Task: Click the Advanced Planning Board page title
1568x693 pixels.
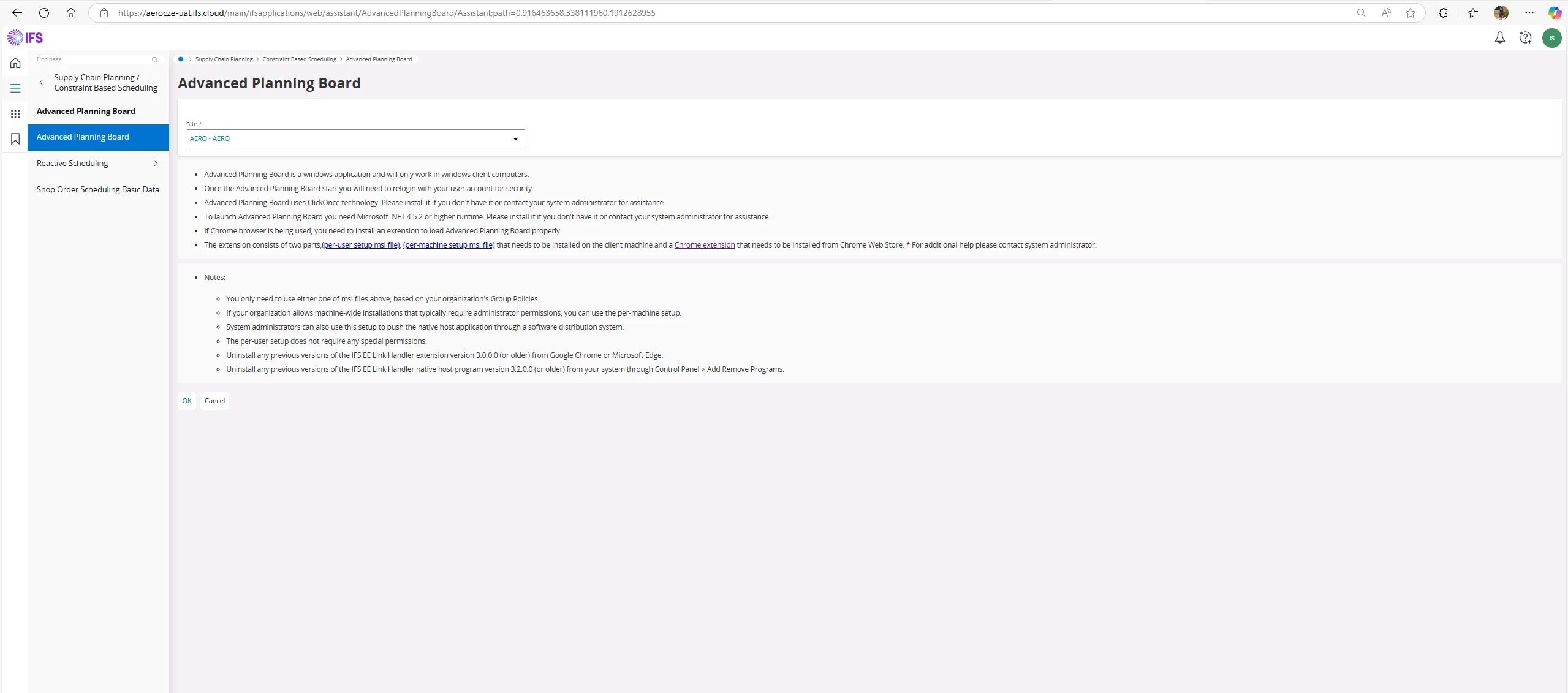Action: pos(269,83)
